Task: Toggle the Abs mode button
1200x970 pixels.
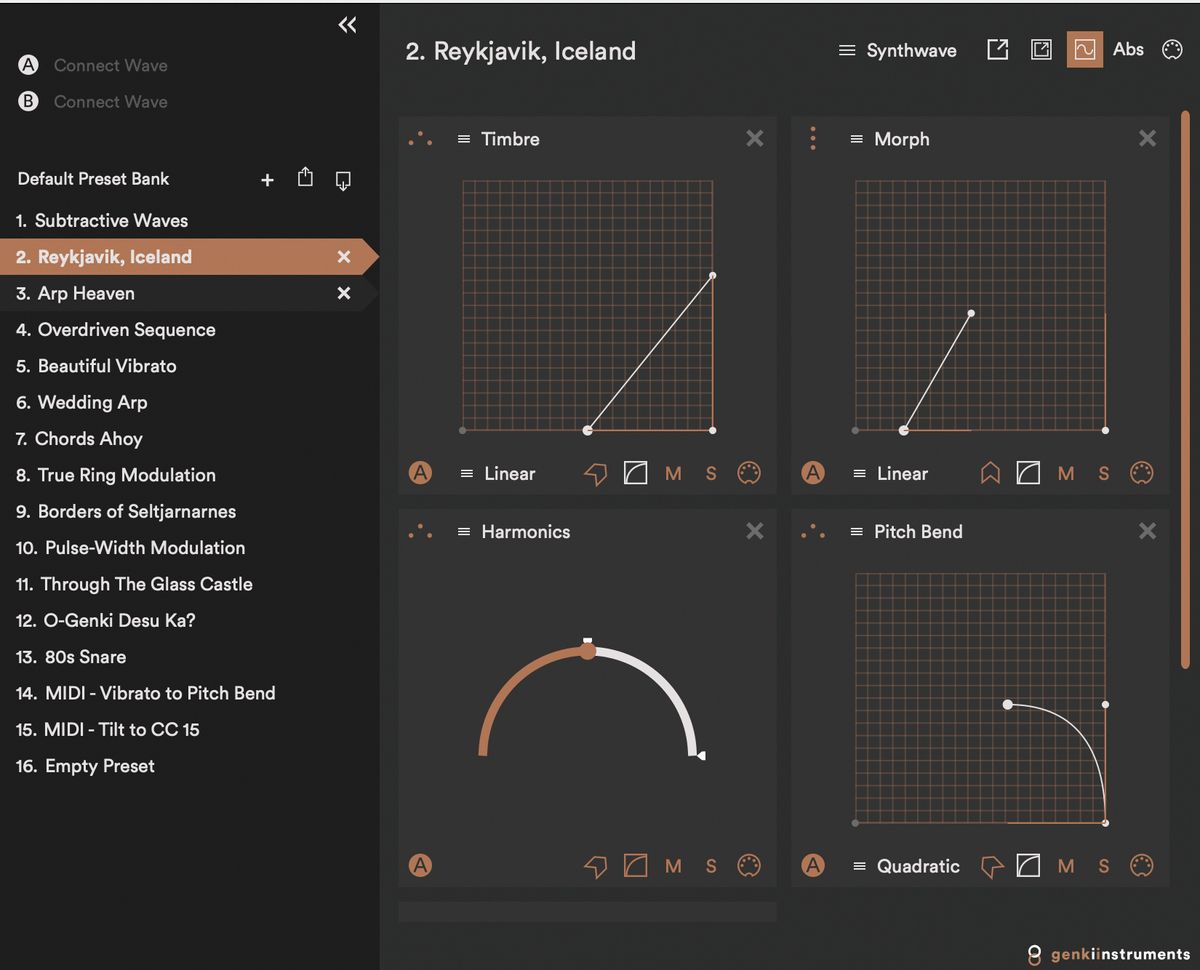Action: [x=1128, y=50]
